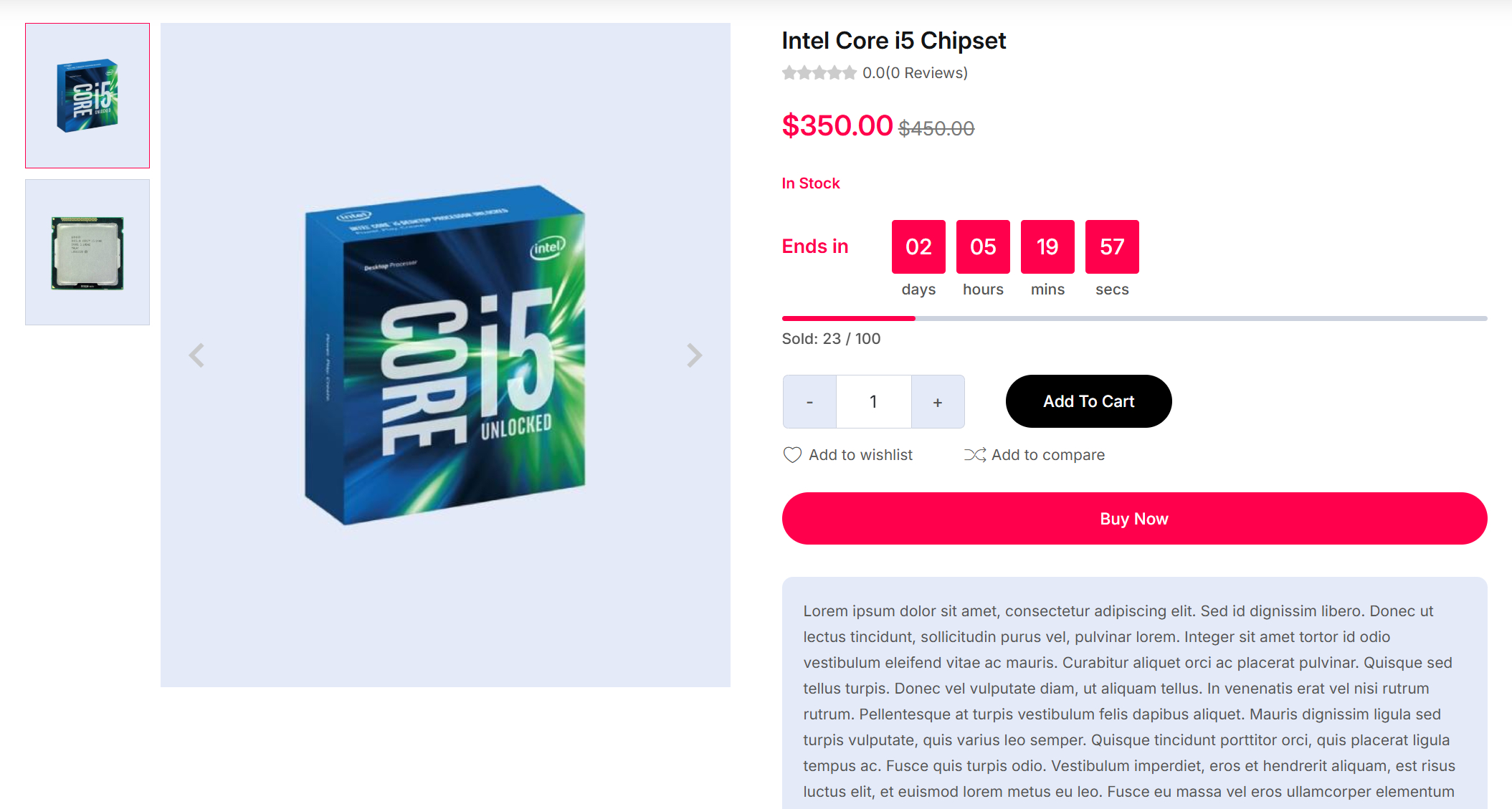Click the wishlist heart icon

792,455
